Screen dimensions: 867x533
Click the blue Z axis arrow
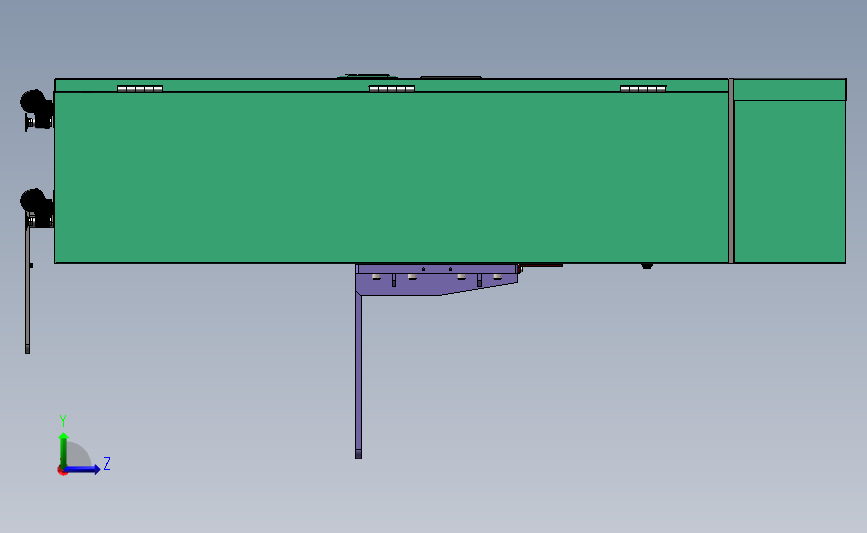(x=82, y=469)
